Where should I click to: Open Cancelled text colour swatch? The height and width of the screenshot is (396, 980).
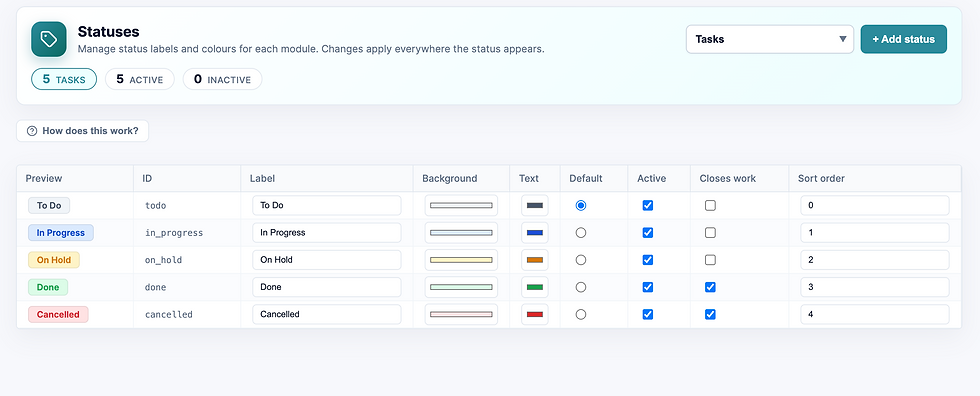(535, 314)
